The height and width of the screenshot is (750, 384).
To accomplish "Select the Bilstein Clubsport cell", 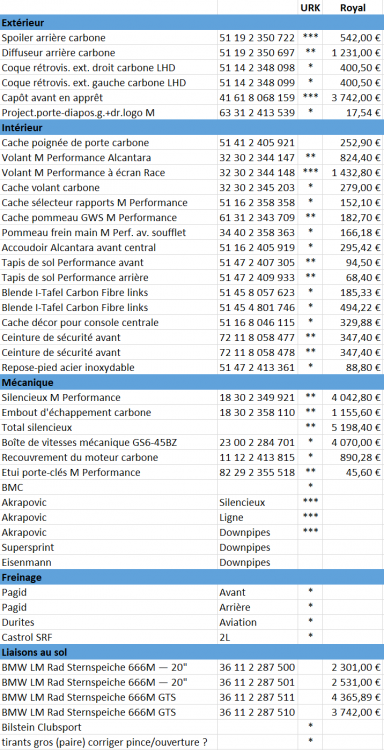I will [x=109, y=728].
